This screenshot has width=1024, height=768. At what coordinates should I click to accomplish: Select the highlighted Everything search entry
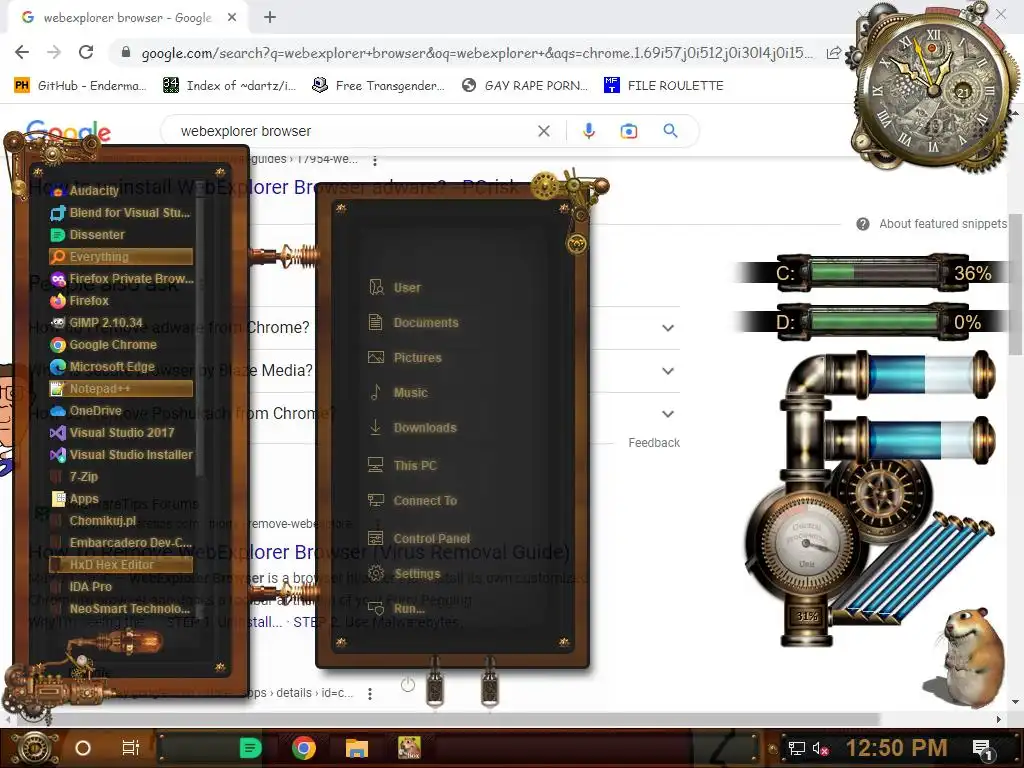pos(121,257)
